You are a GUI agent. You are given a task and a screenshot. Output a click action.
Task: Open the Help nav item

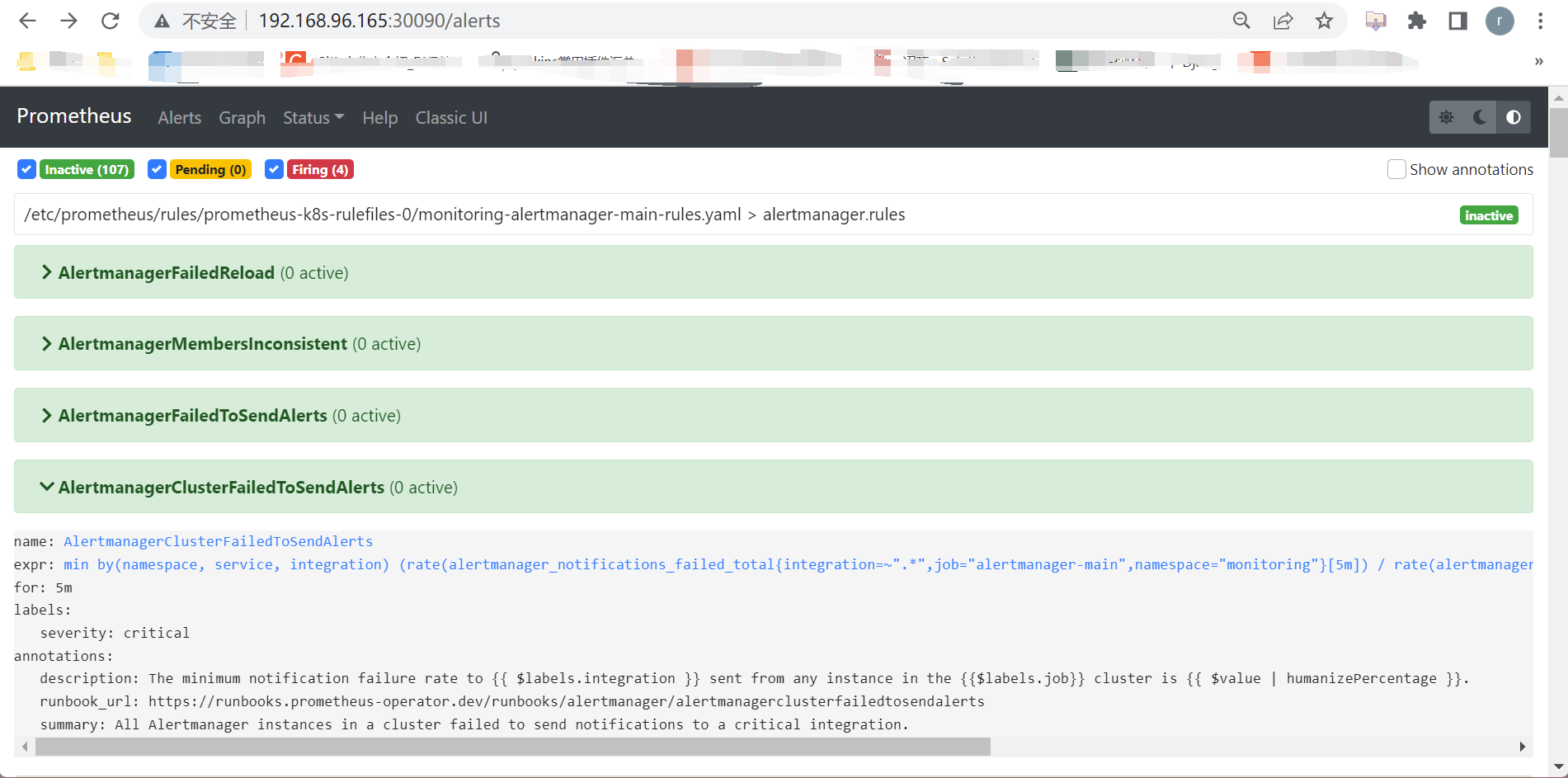(380, 118)
